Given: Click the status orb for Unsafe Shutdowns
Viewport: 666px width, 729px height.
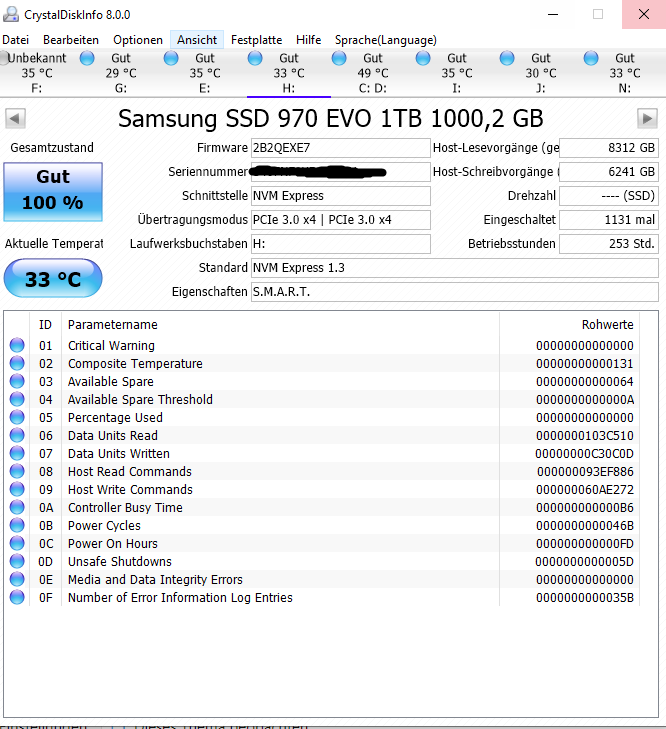Looking at the screenshot, I should (x=17, y=561).
